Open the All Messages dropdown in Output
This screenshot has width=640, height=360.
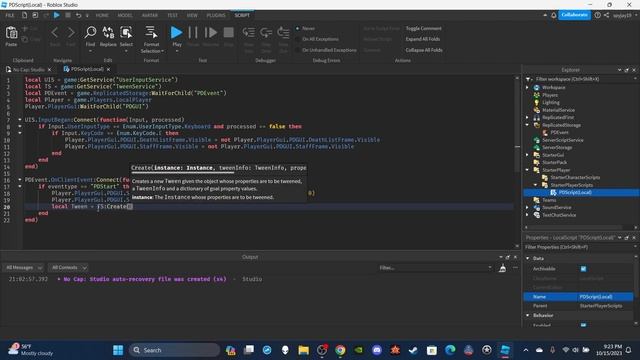point(24,268)
